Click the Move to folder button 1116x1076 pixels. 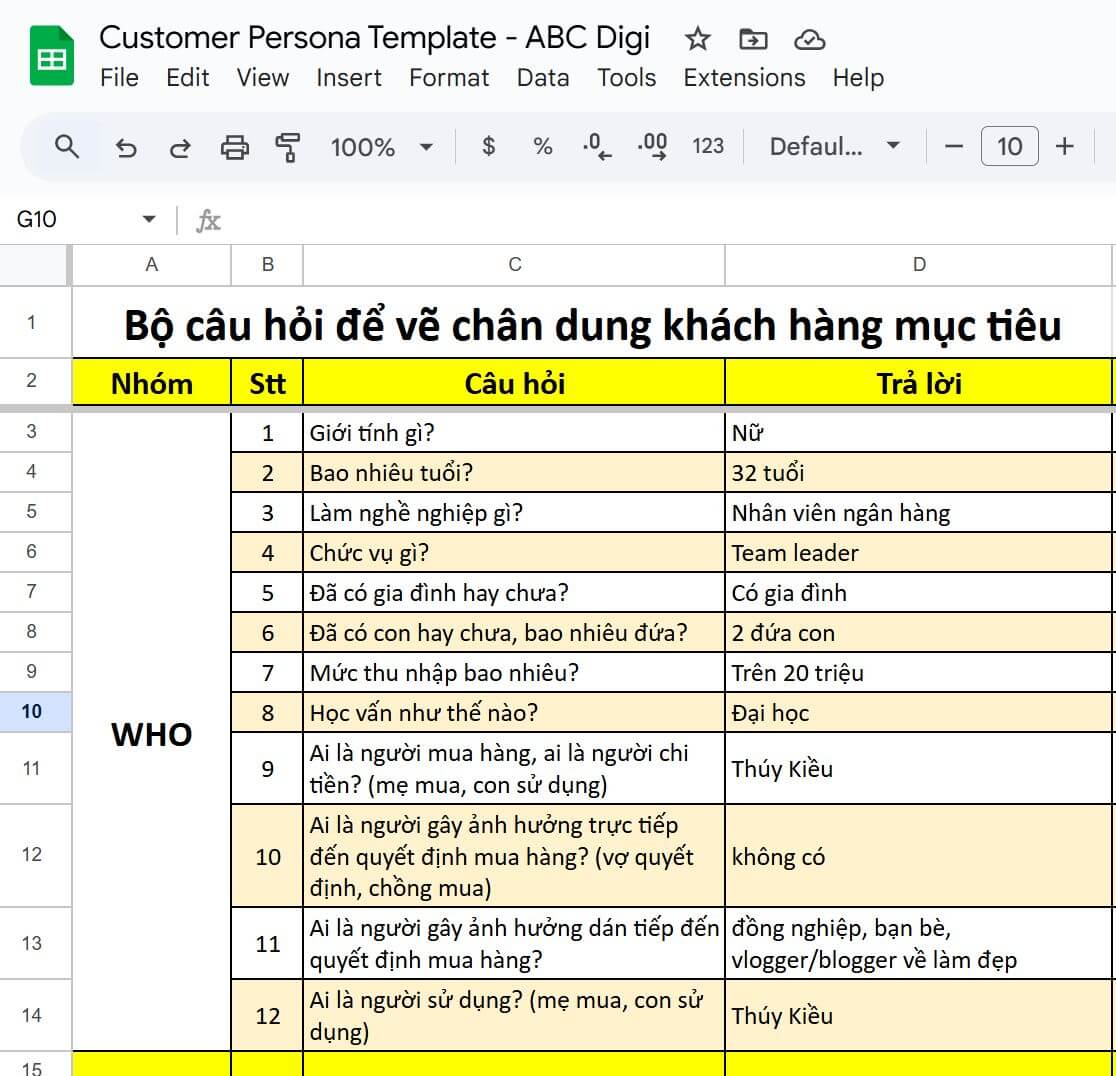point(752,38)
